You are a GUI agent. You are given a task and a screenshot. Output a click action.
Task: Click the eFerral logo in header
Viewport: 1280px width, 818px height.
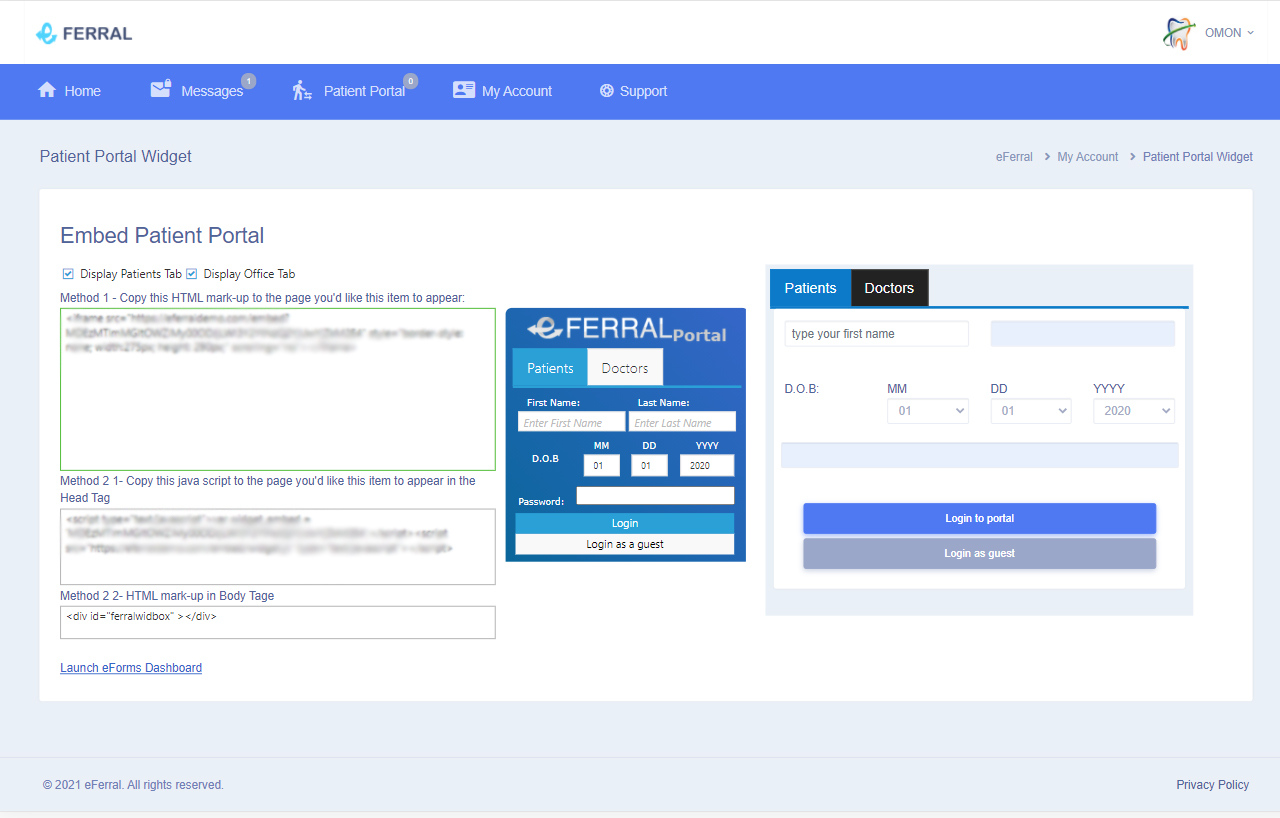(x=84, y=33)
